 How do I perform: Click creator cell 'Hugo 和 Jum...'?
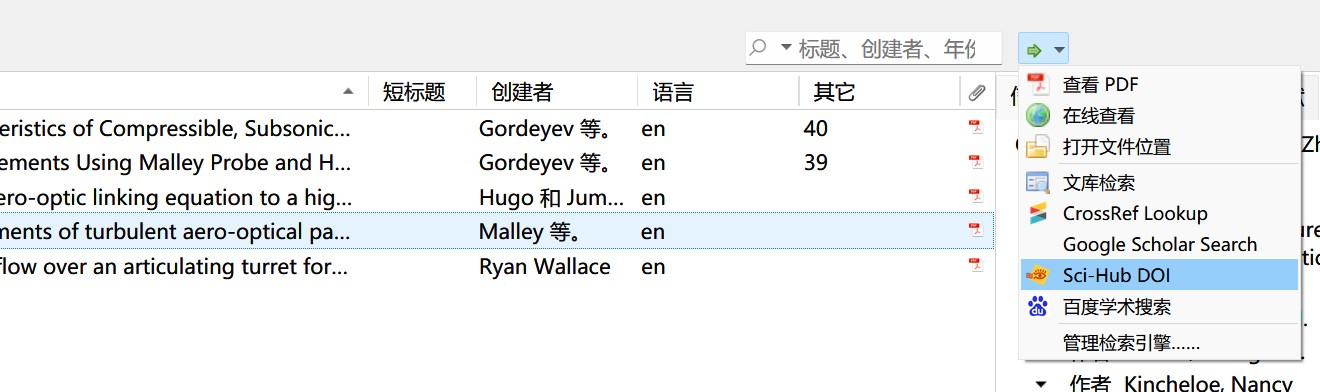tap(551, 197)
